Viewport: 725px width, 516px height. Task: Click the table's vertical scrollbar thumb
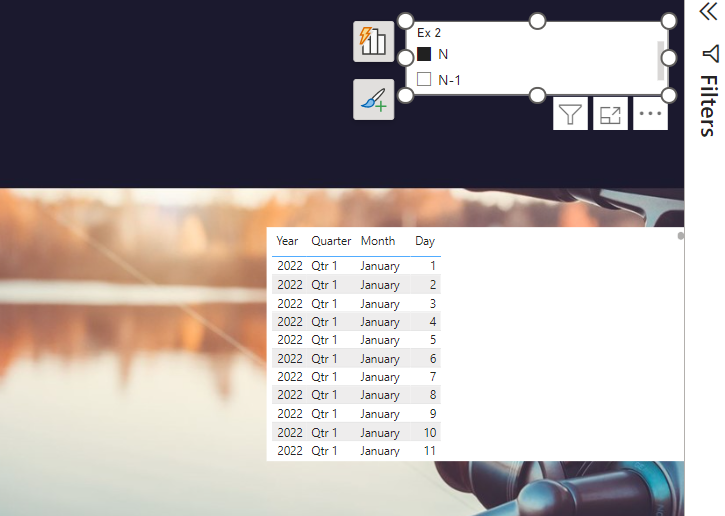pyautogui.click(x=680, y=236)
